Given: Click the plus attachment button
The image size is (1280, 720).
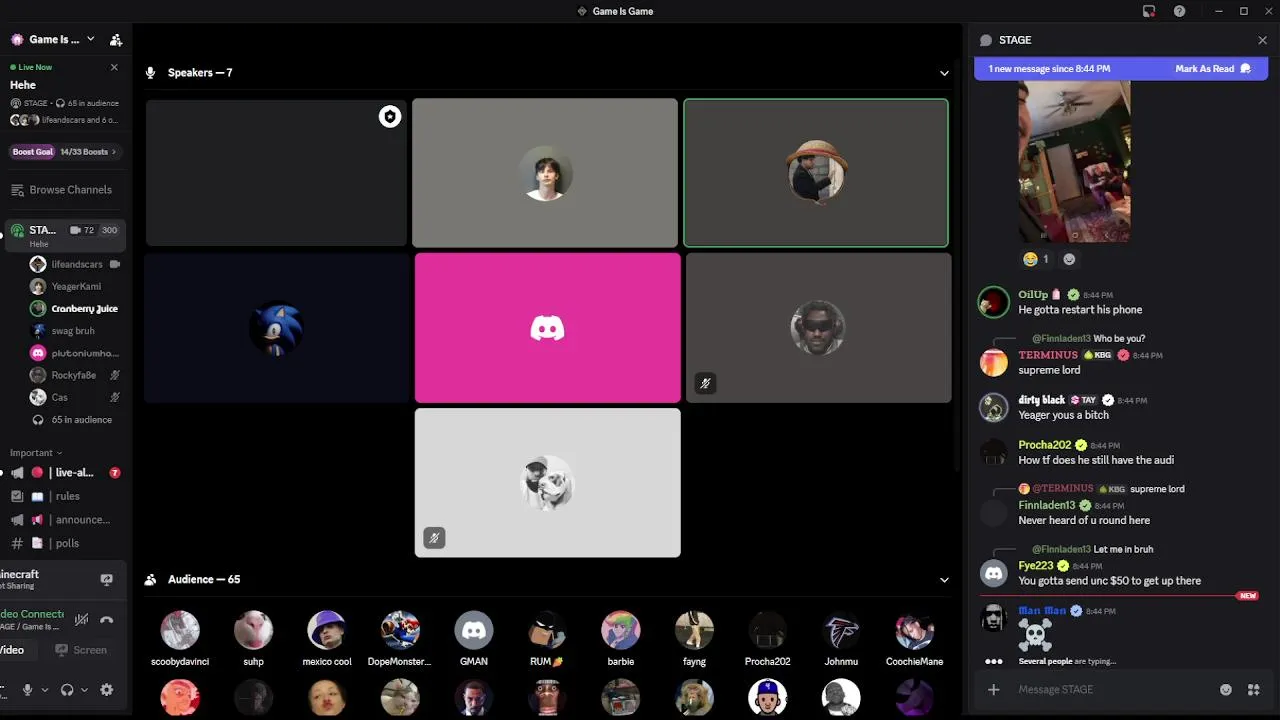Looking at the screenshot, I should pyautogui.click(x=993, y=690).
